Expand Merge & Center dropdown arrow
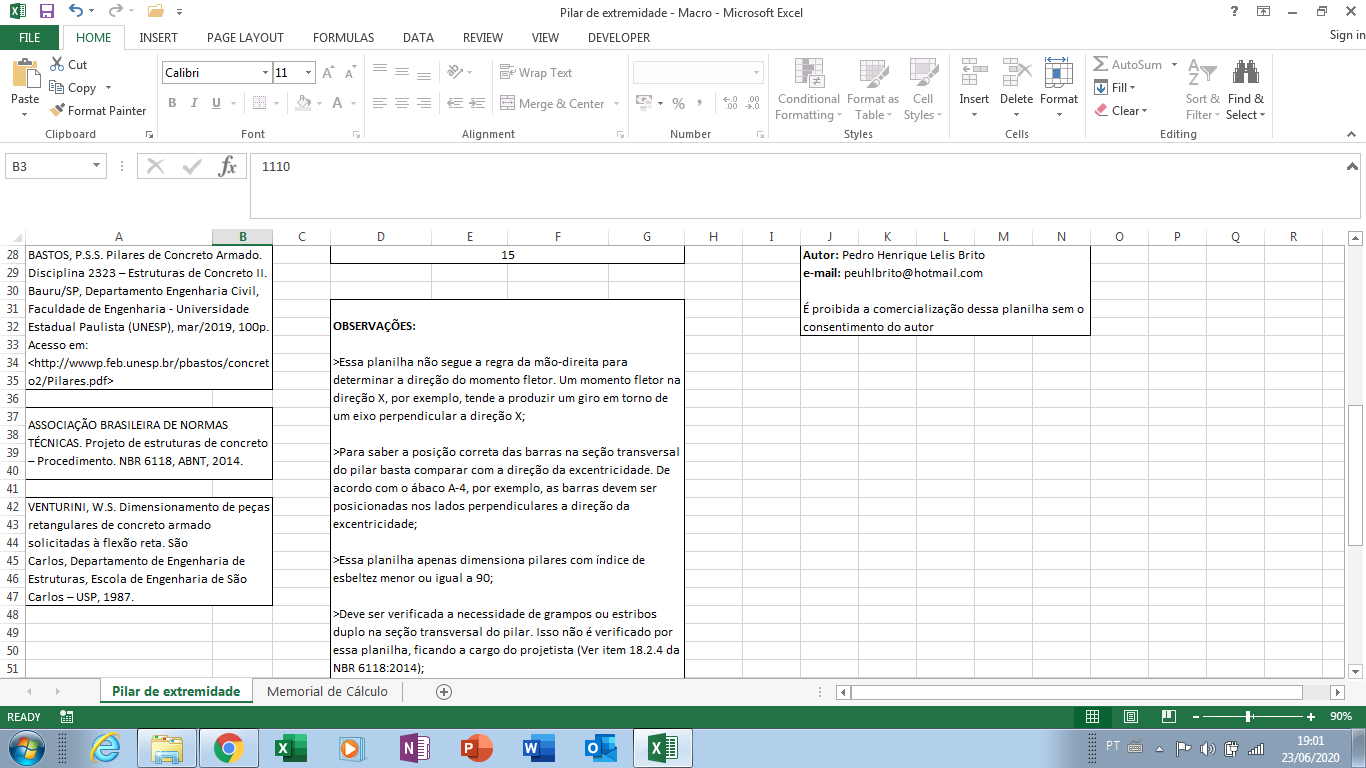 point(616,104)
